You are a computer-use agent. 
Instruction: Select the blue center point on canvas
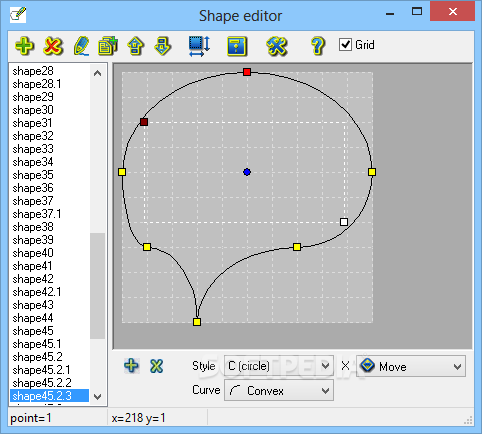(x=247, y=172)
